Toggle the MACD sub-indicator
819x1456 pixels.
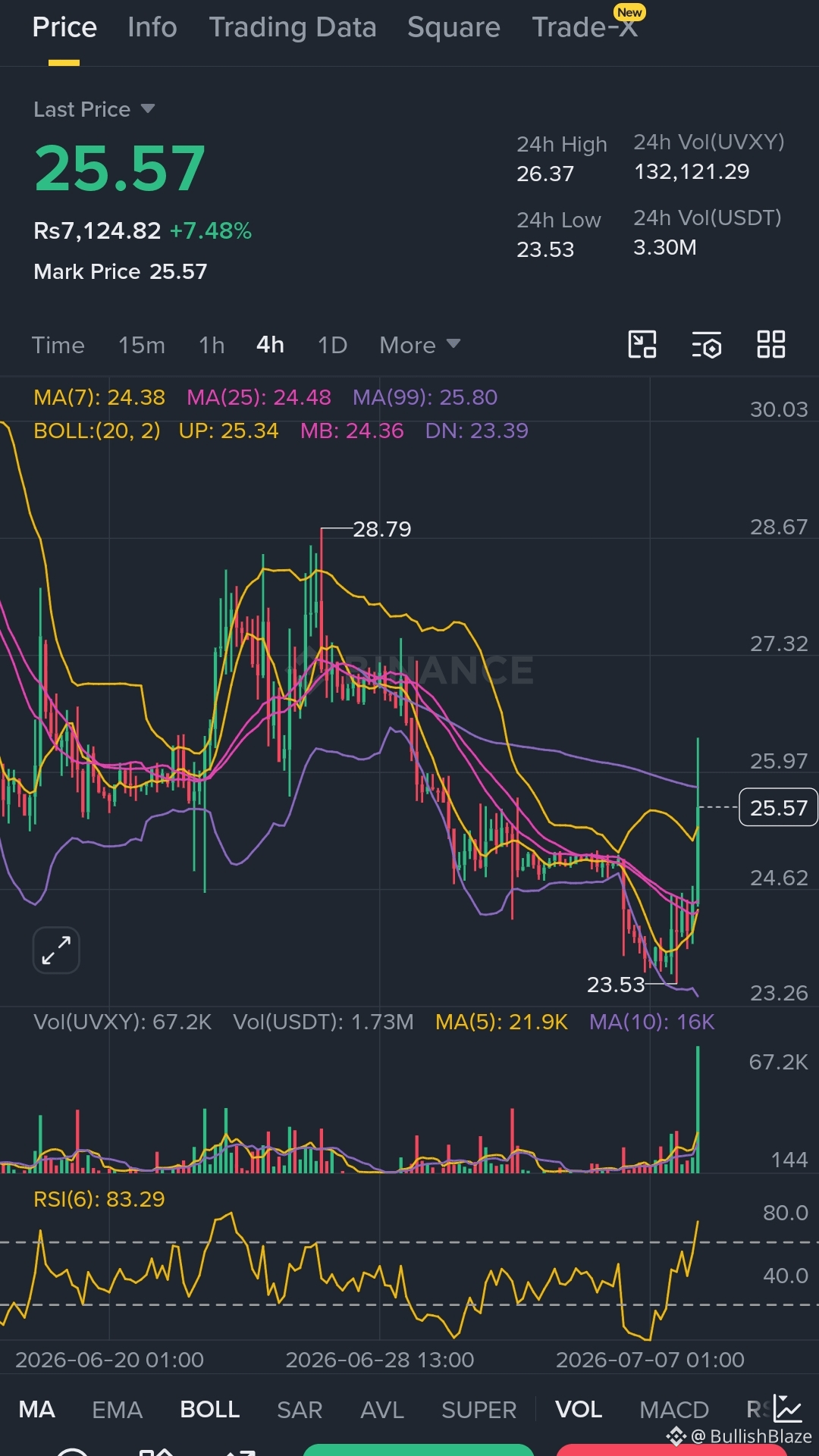coord(674,1409)
